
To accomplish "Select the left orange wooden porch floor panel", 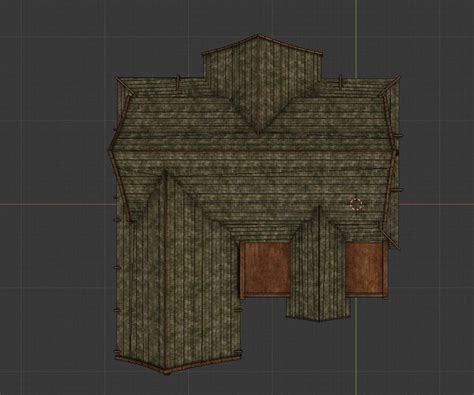I will [265, 270].
